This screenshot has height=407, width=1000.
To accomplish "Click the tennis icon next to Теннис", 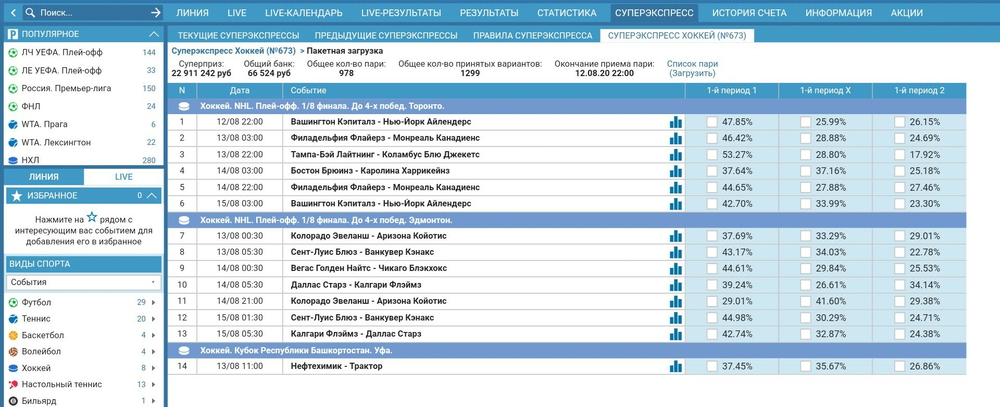I will pyautogui.click(x=13, y=319).
